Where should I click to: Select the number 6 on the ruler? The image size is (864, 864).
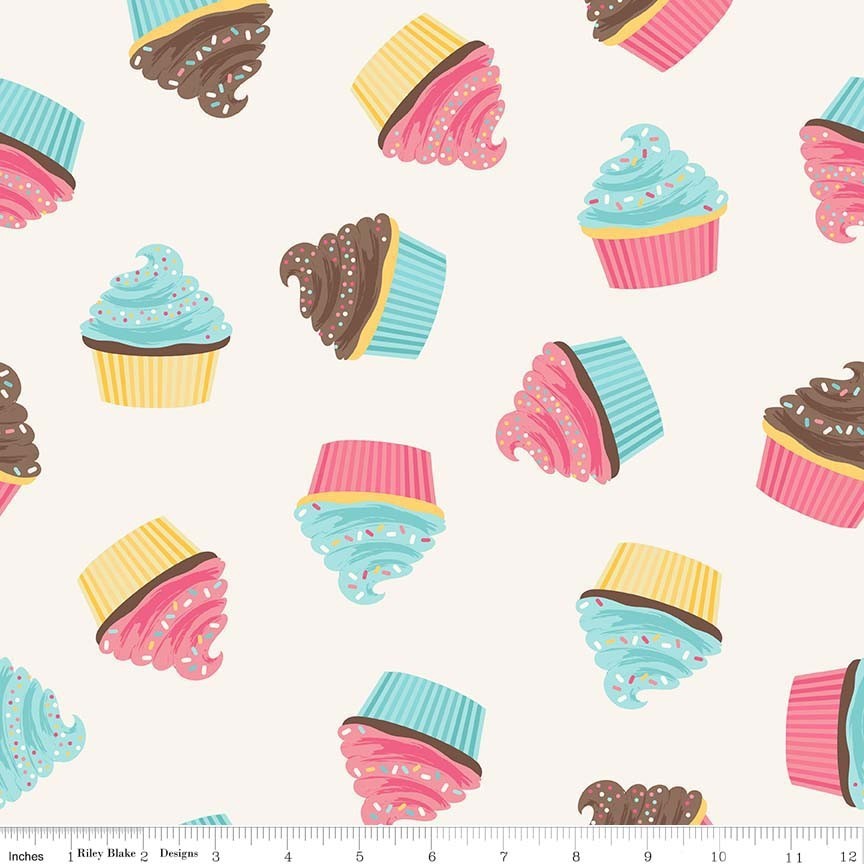coord(432,856)
